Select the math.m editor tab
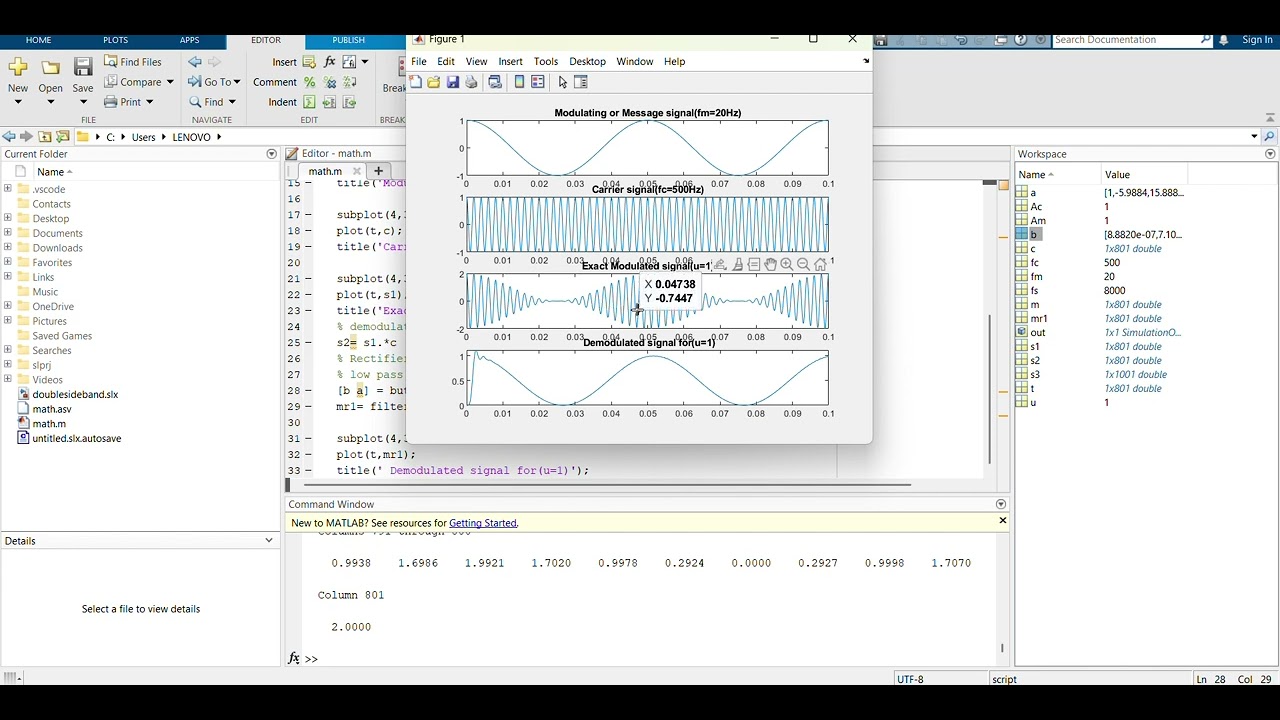1280x720 pixels. click(x=329, y=171)
